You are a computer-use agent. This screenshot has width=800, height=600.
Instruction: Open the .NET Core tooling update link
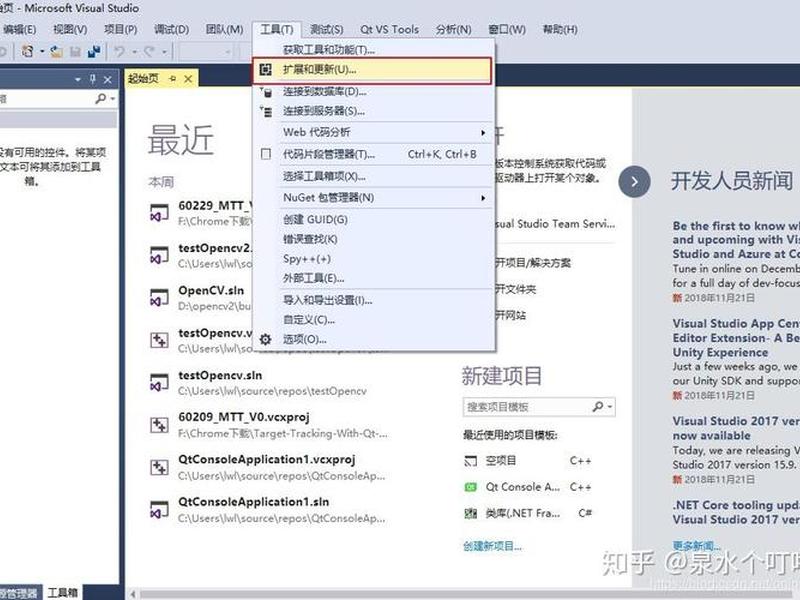tap(736, 512)
